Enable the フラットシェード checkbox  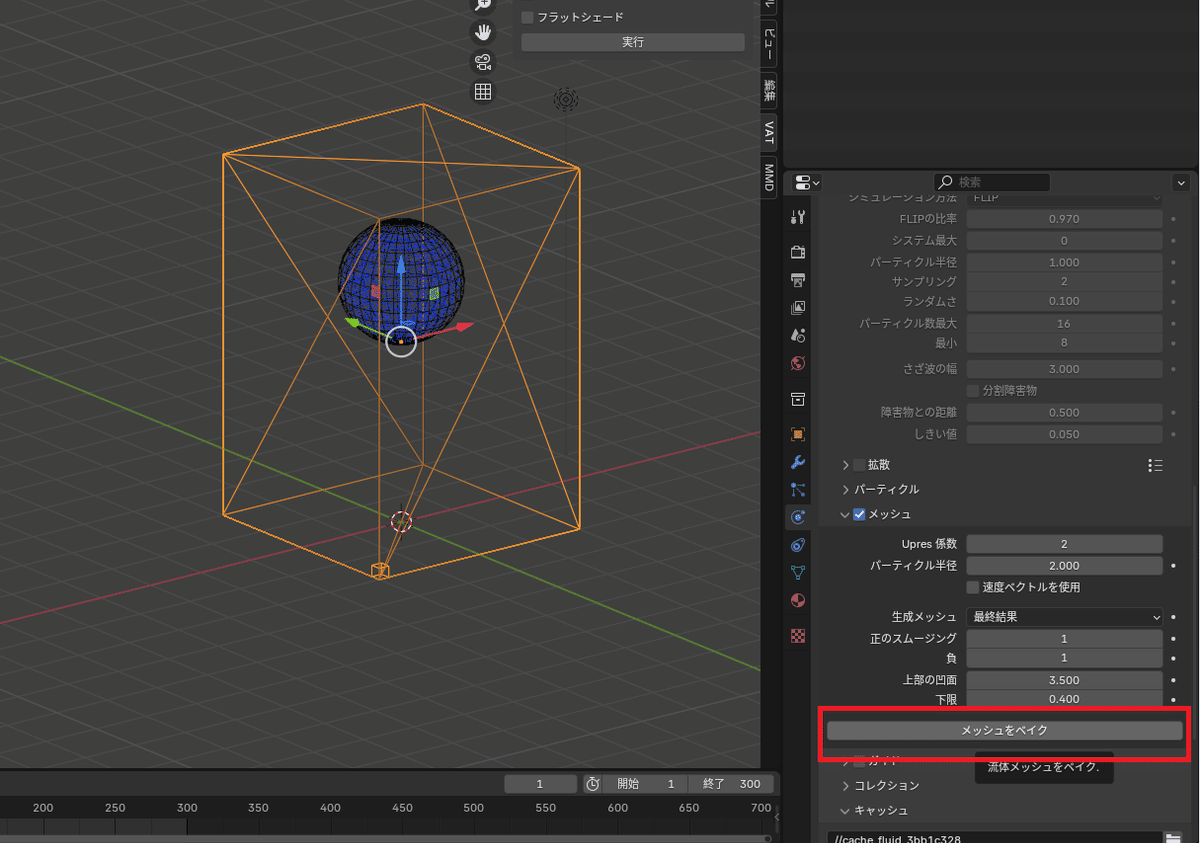point(528,17)
